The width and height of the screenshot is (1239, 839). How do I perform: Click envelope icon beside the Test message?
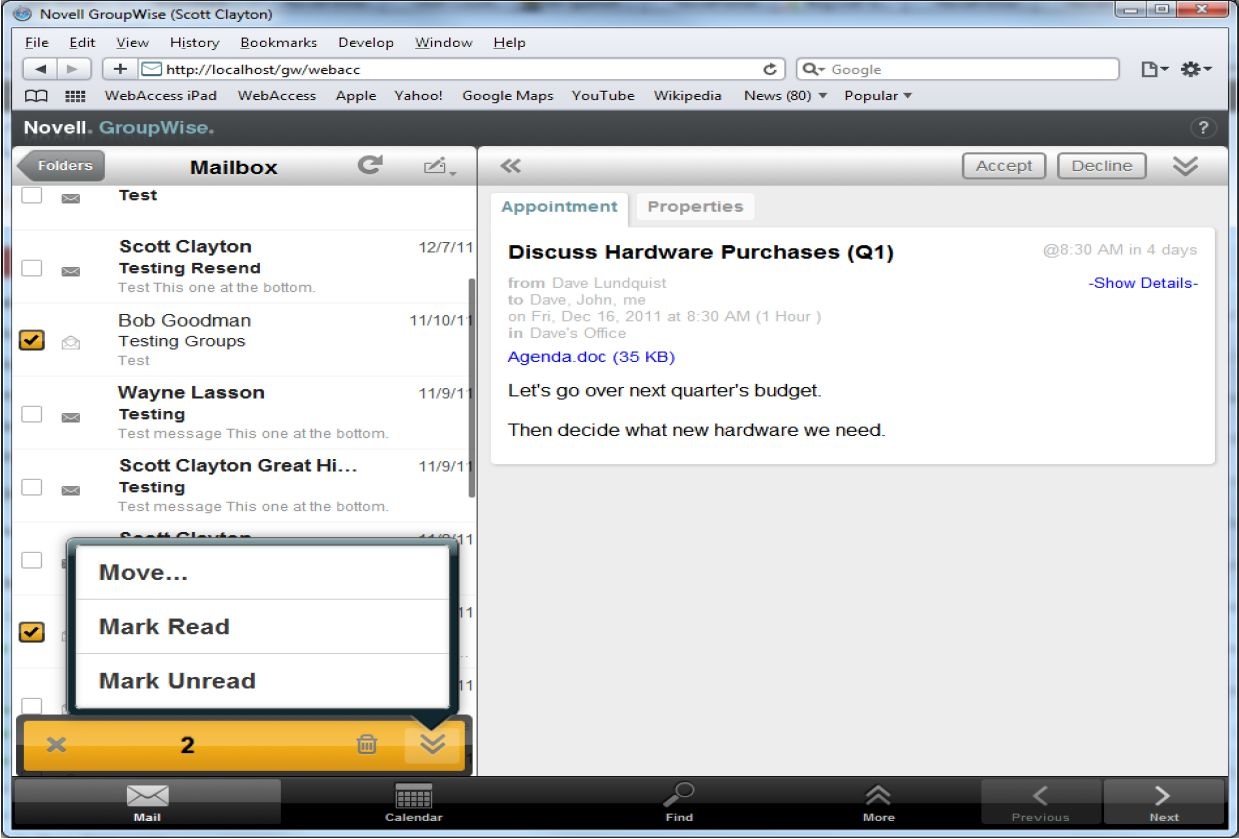pyautogui.click(x=71, y=198)
